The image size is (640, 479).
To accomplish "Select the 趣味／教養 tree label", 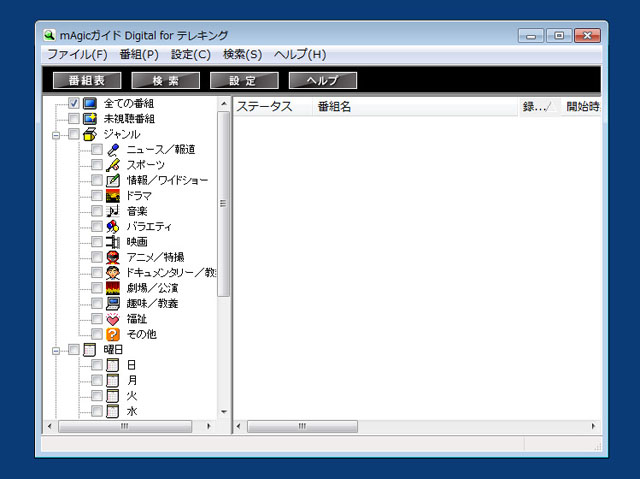I will 152,303.
